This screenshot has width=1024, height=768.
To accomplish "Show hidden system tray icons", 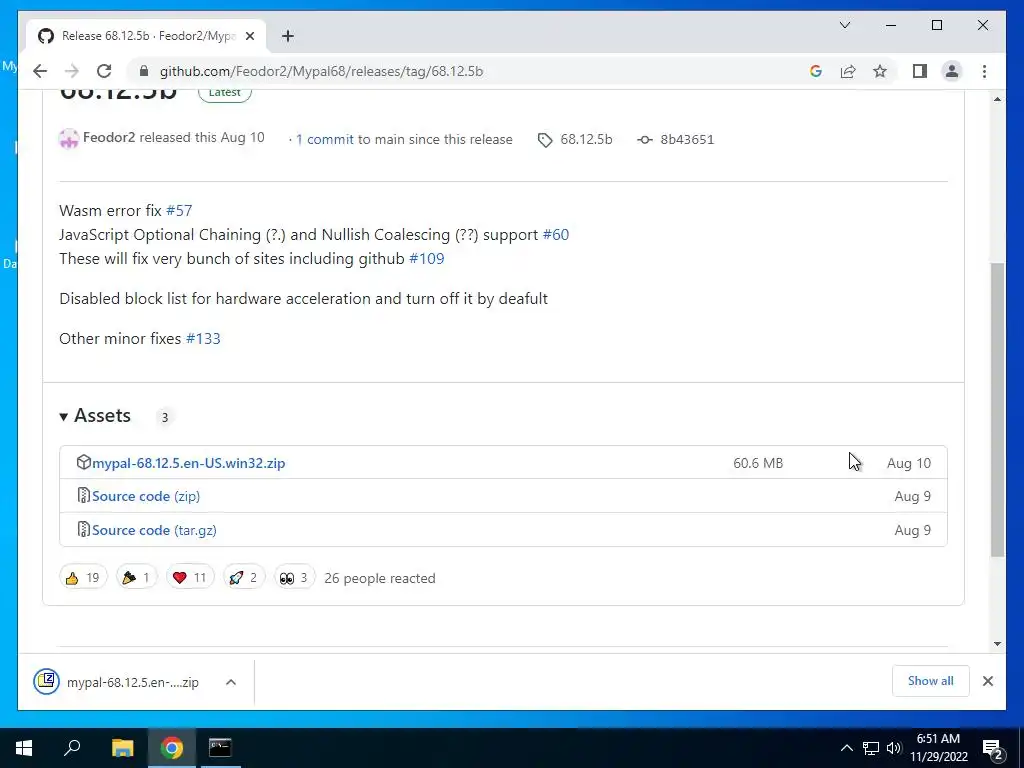I will point(846,748).
